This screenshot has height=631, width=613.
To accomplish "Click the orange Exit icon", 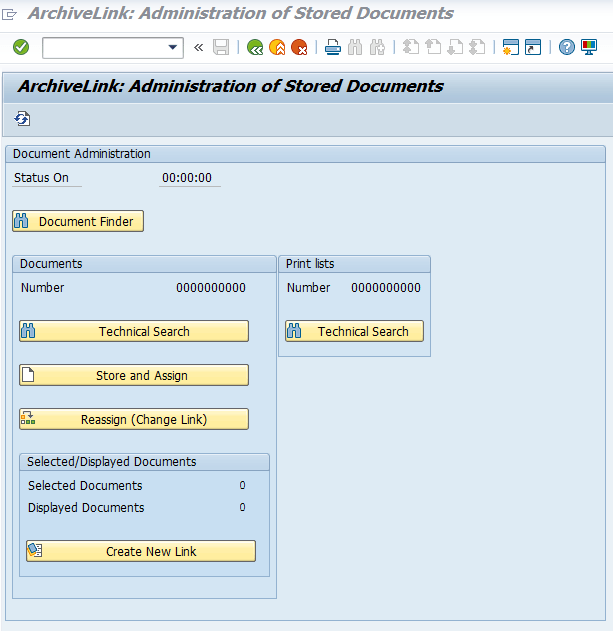I will coord(277,47).
